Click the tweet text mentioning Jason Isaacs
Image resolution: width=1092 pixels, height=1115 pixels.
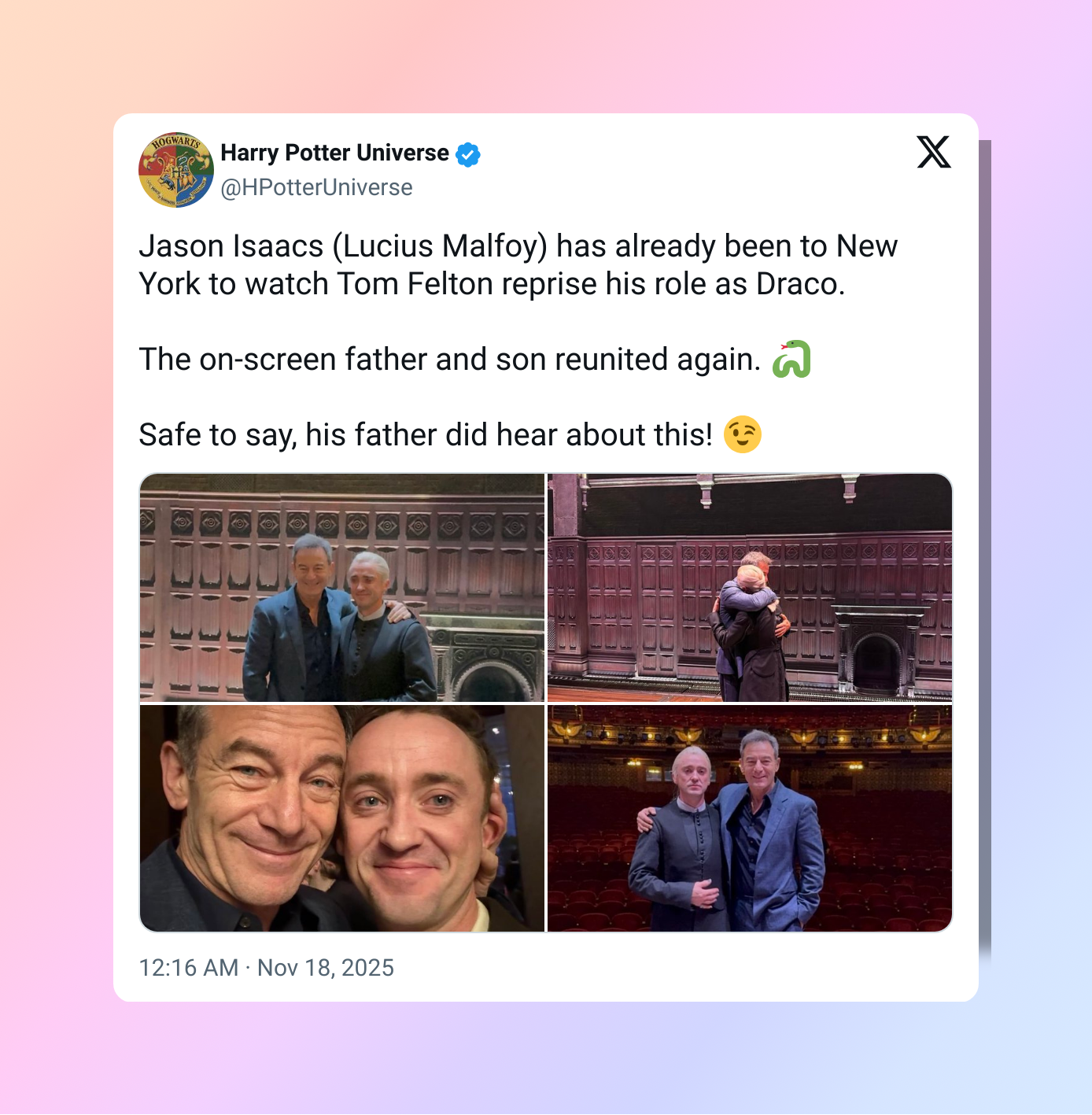(518, 265)
